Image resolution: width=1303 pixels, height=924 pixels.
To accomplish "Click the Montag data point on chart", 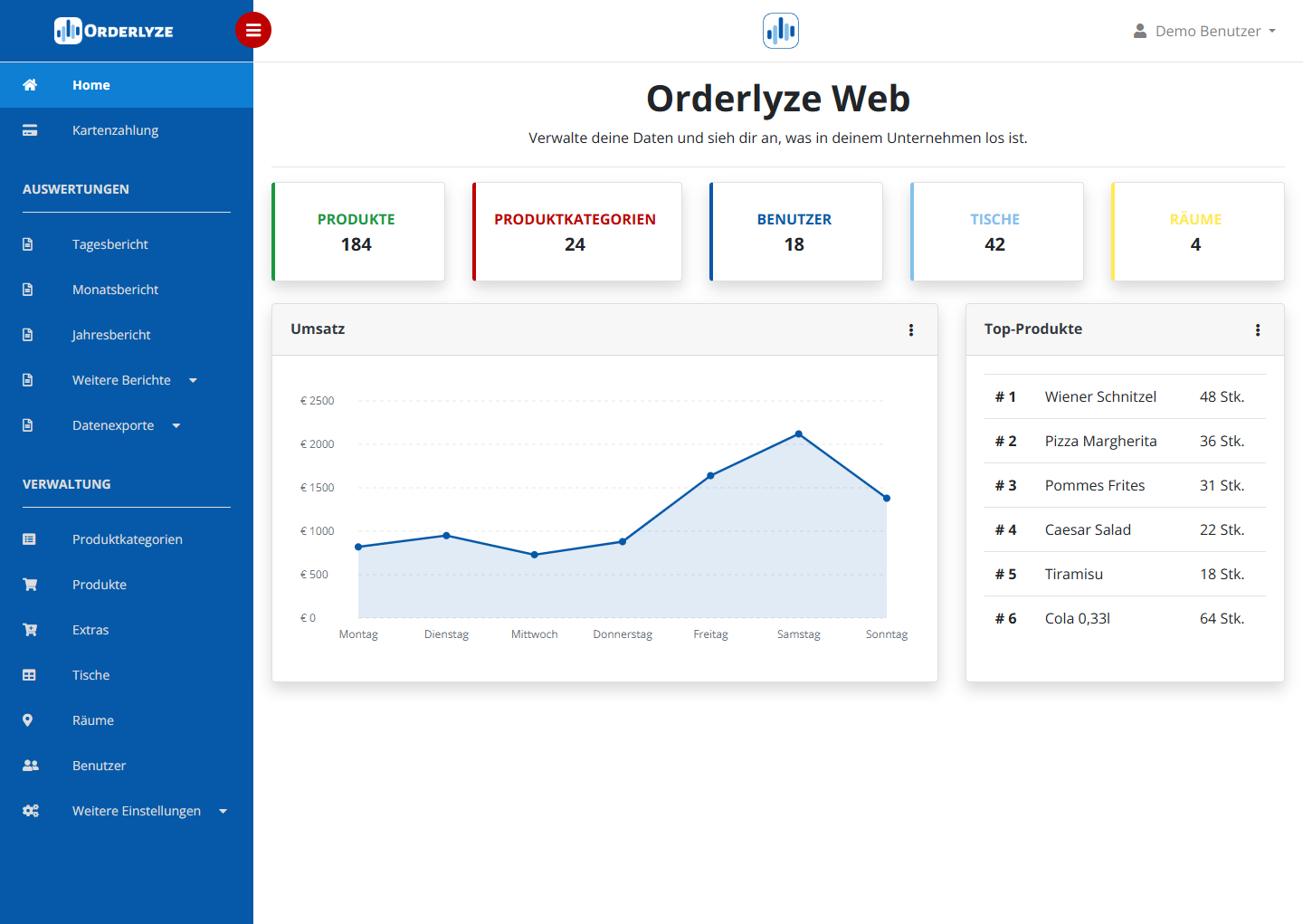I will 358,547.
